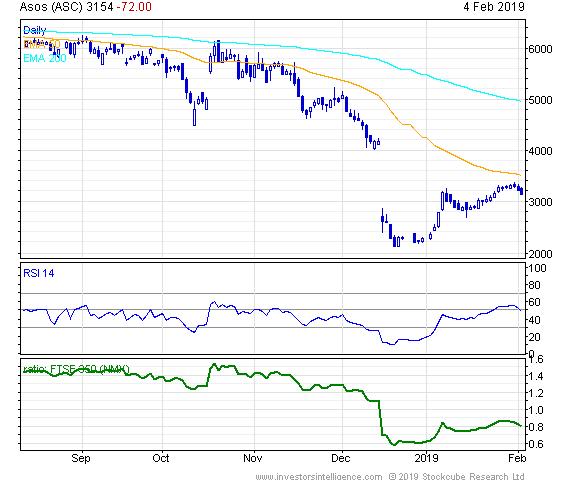Click the RSI axis value 100

click(537, 268)
